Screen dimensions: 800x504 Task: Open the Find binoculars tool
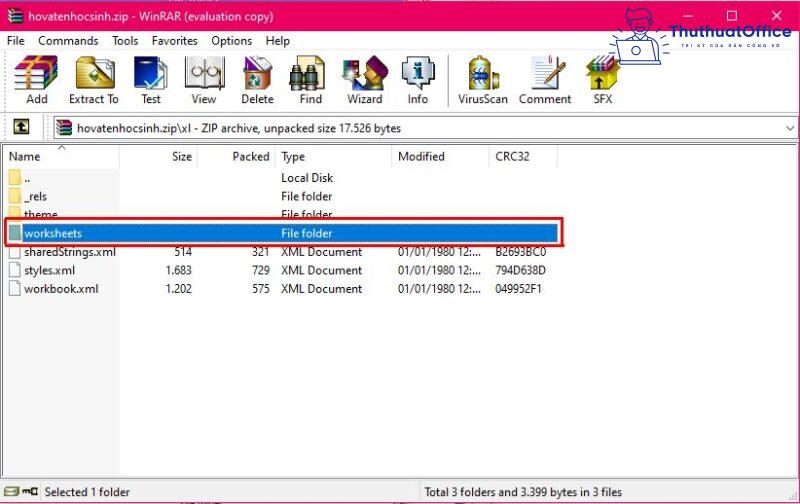(311, 80)
